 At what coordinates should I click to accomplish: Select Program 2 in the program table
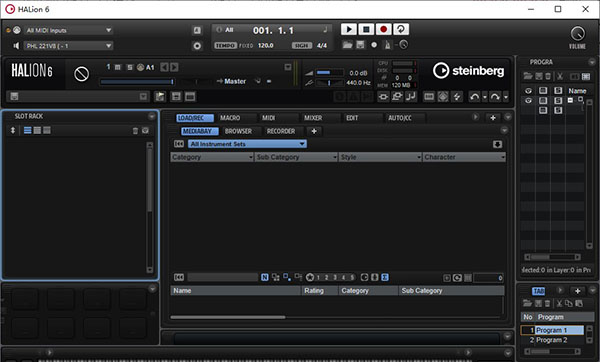point(551,340)
